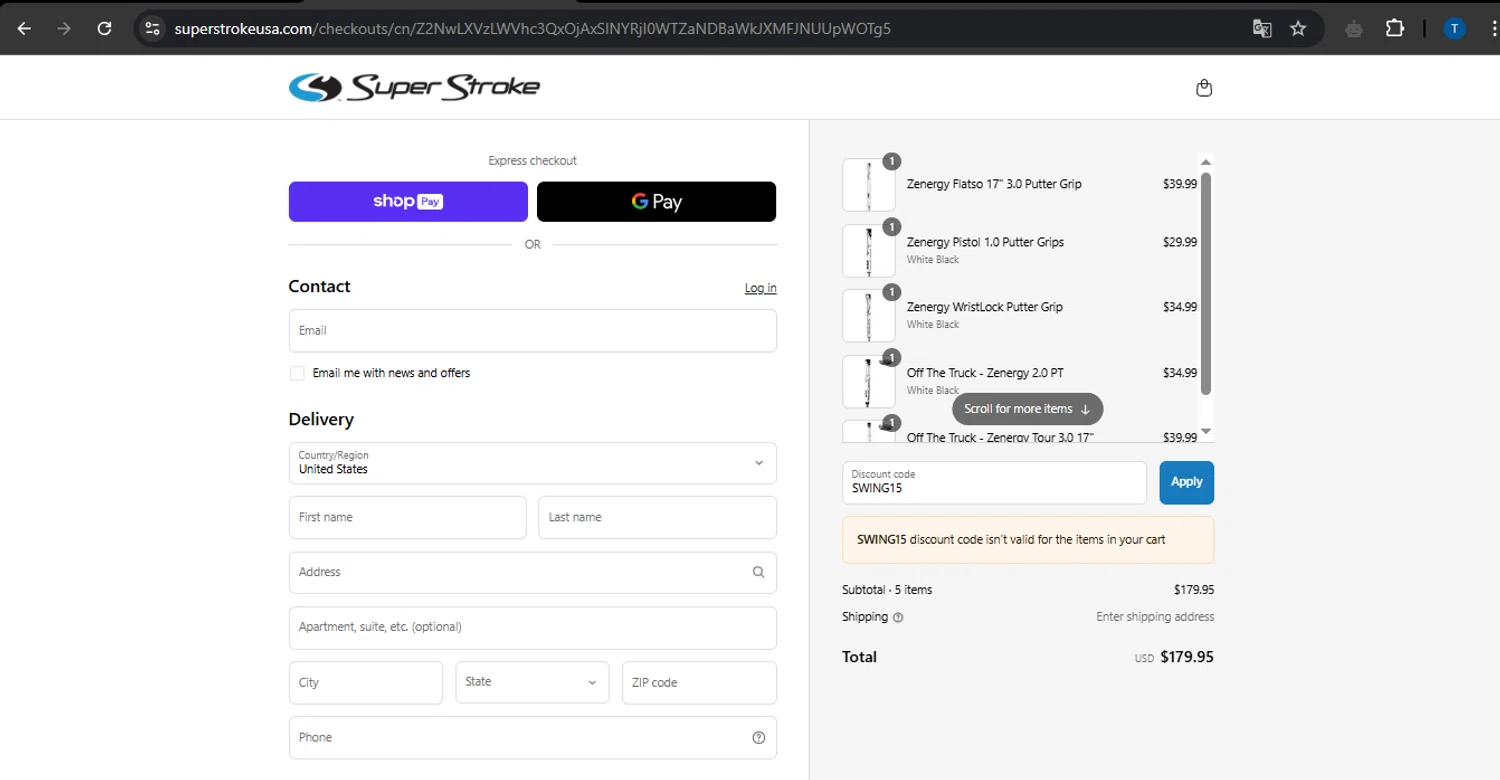Click the ZIP code field
The image size is (1500, 780).
(699, 682)
